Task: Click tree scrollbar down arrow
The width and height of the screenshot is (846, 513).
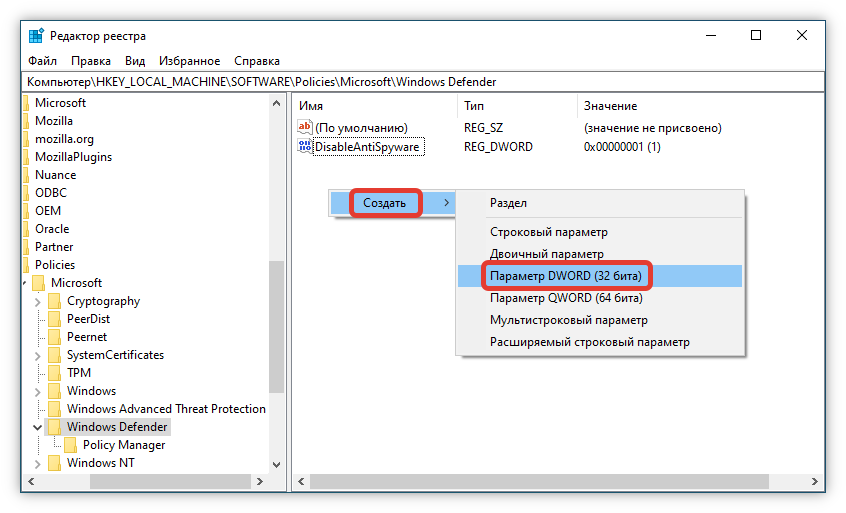Action: (276, 464)
